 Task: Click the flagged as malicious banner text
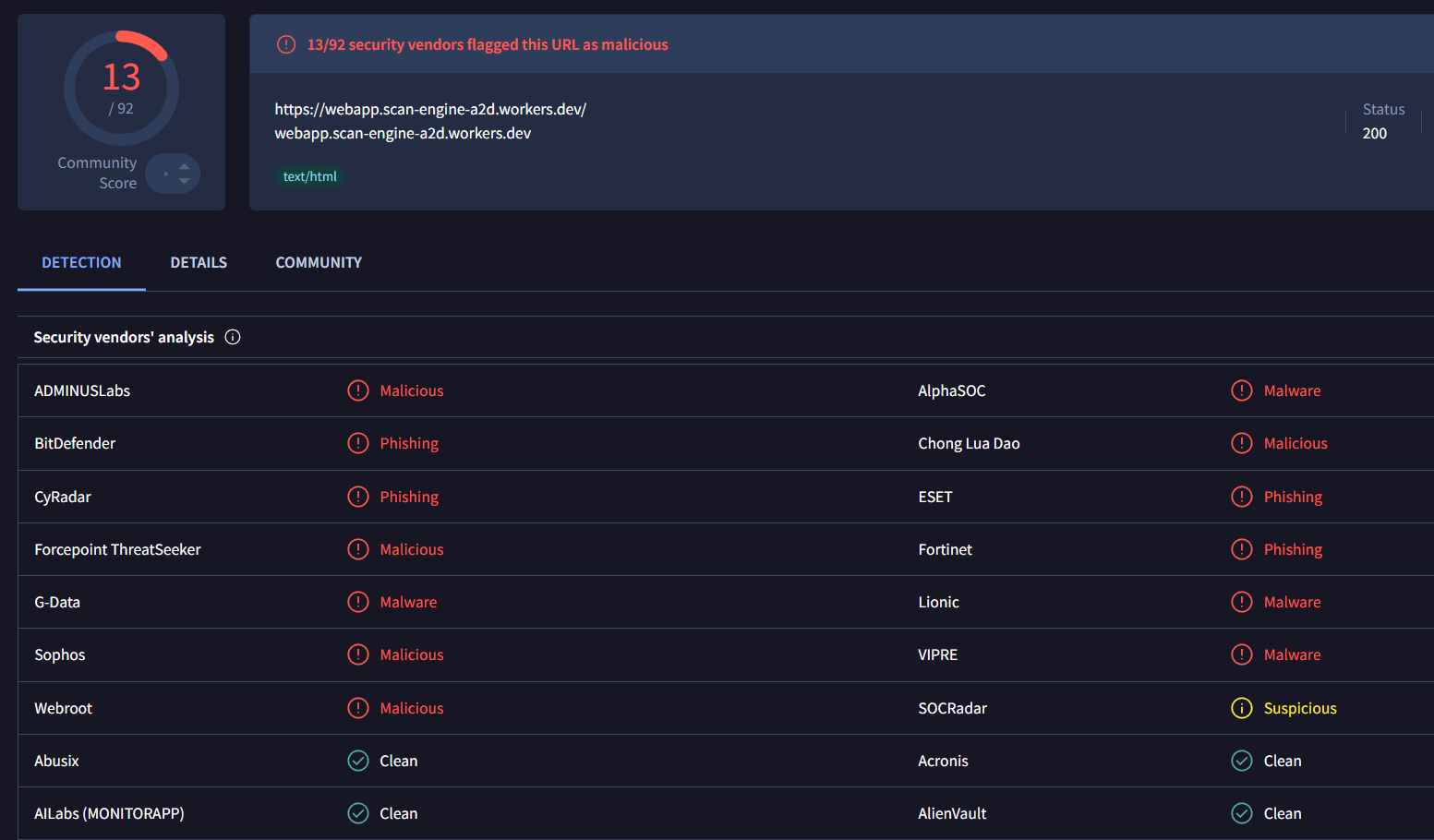[488, 44]
